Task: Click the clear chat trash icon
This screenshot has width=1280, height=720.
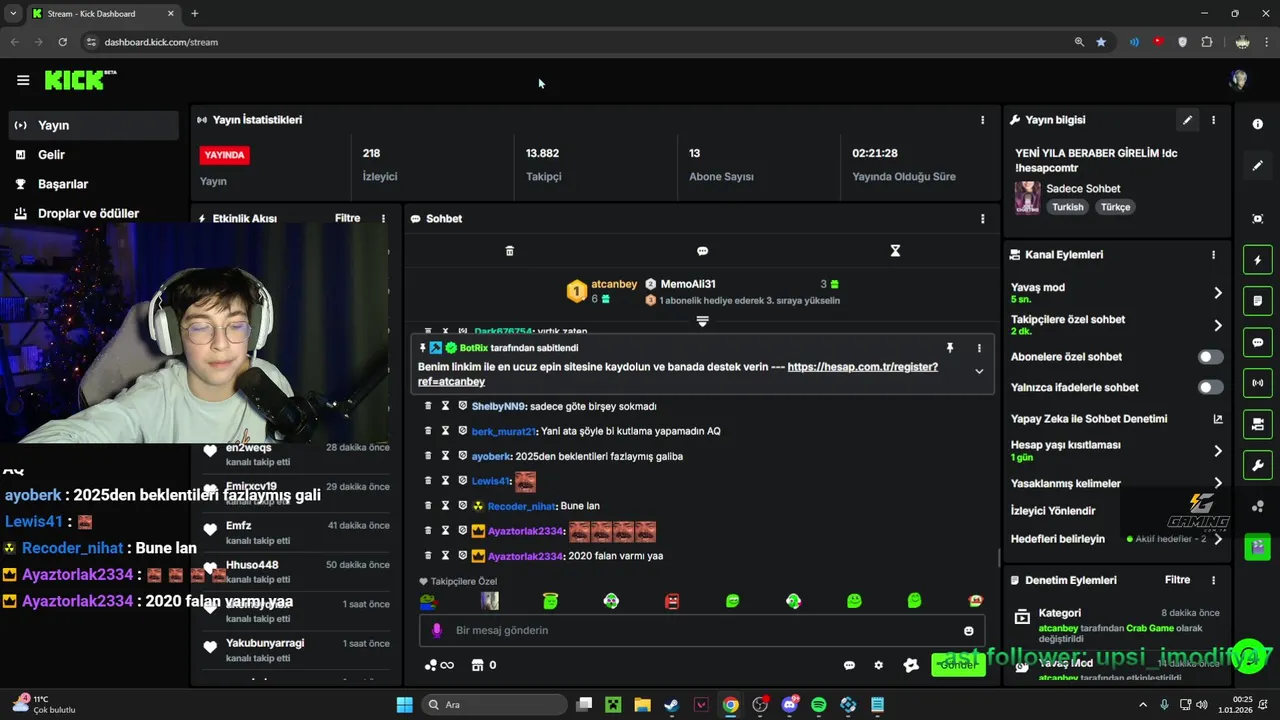Action: [509, 251]
